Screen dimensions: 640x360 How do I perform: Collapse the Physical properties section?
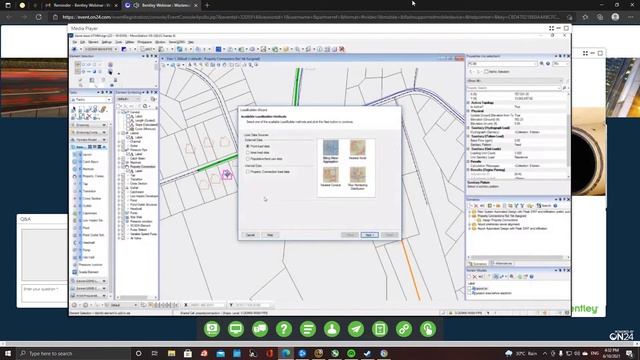[x=469, y=111]
